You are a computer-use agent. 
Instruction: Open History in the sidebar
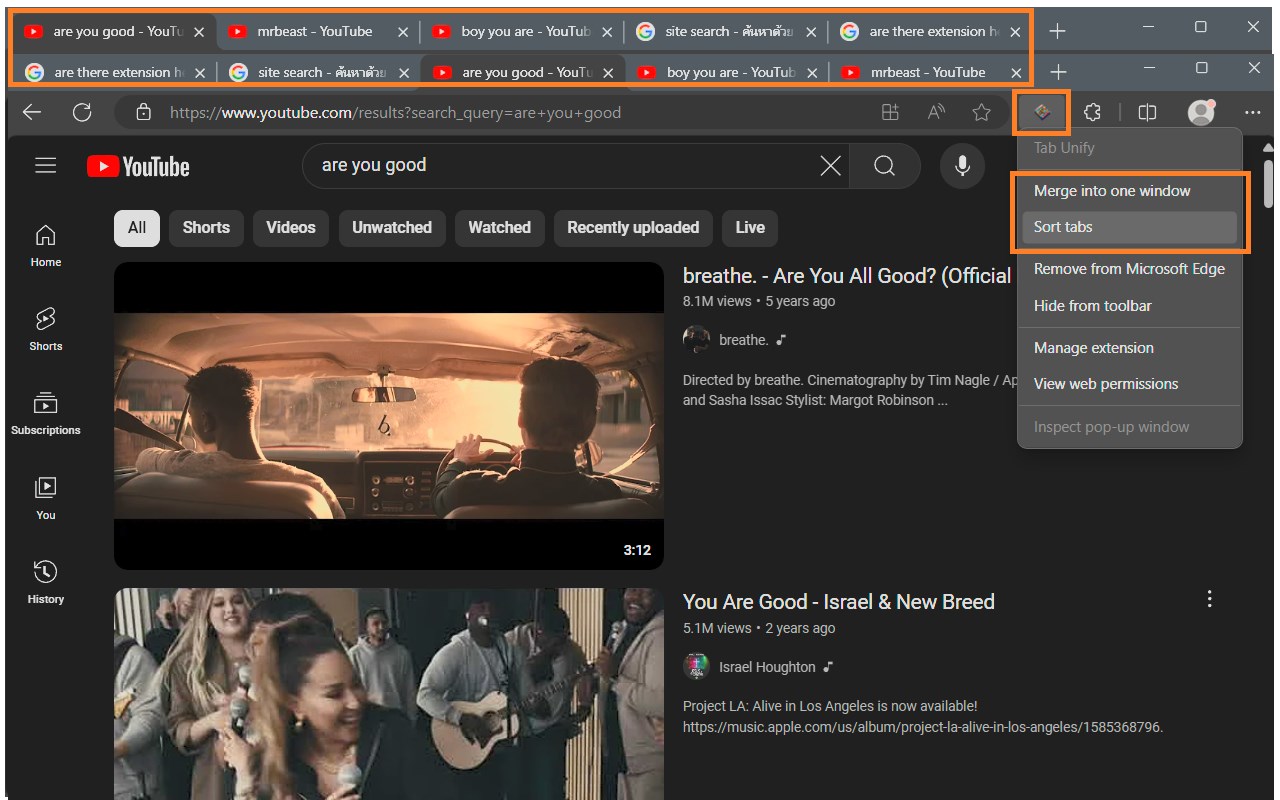46,582
